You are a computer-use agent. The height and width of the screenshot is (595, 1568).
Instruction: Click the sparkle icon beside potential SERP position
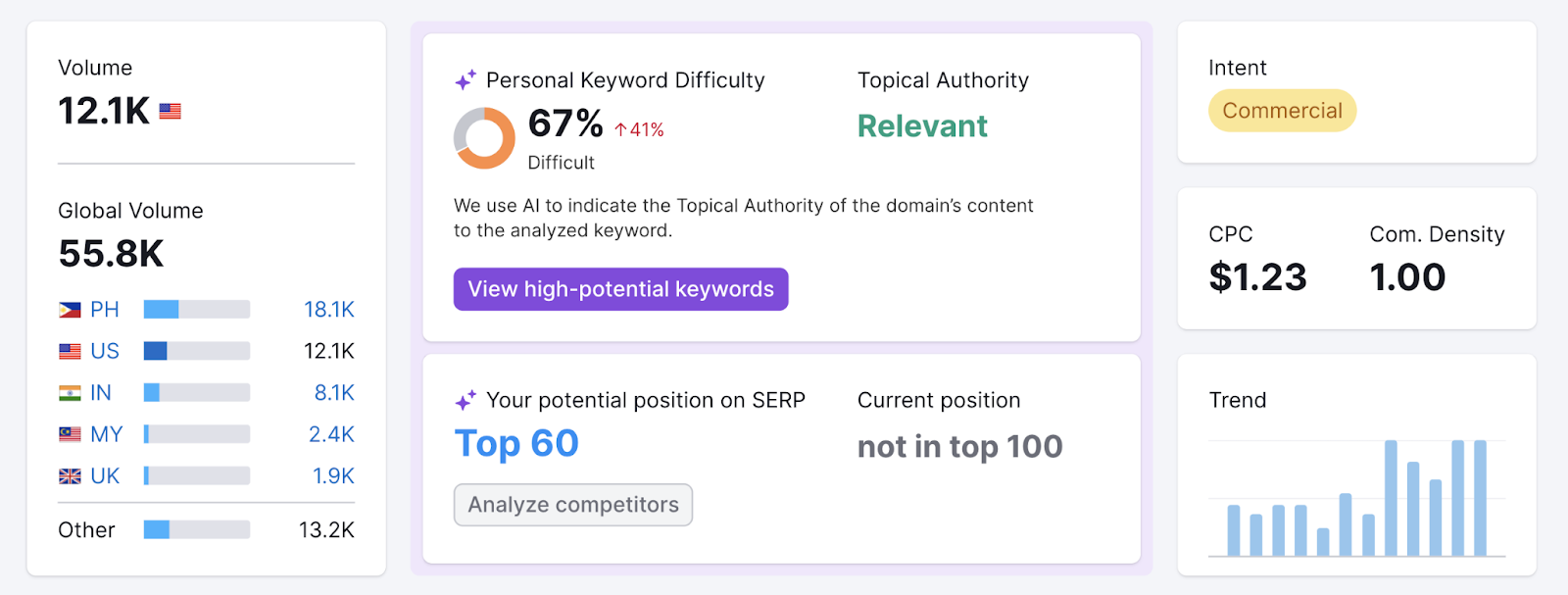(465, 399)
